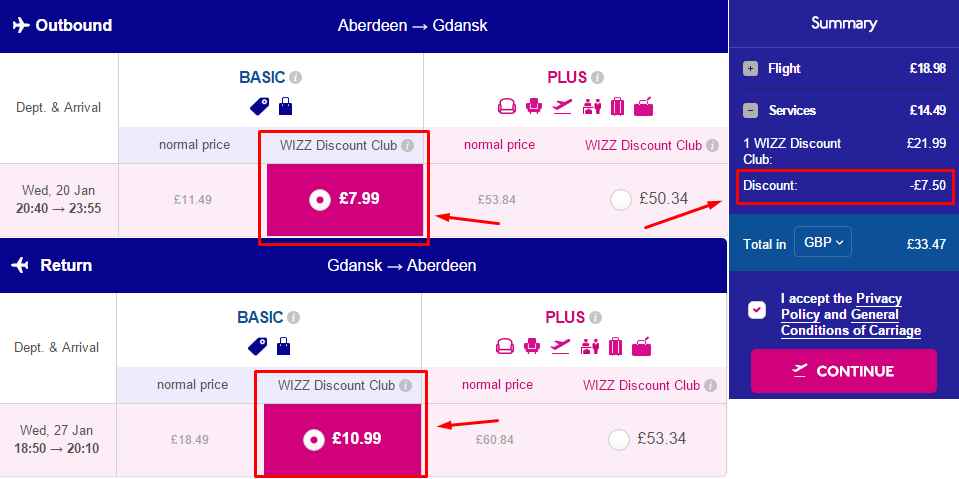Click the outbound BASIC hand bag icon

[286, 106]
